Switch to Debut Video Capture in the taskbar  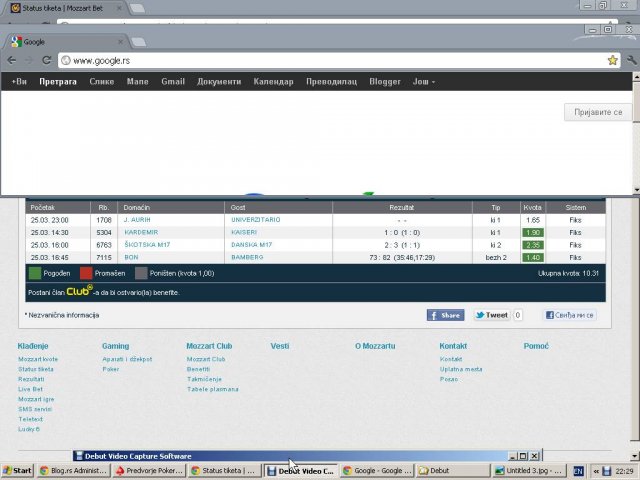pos(301,471)
